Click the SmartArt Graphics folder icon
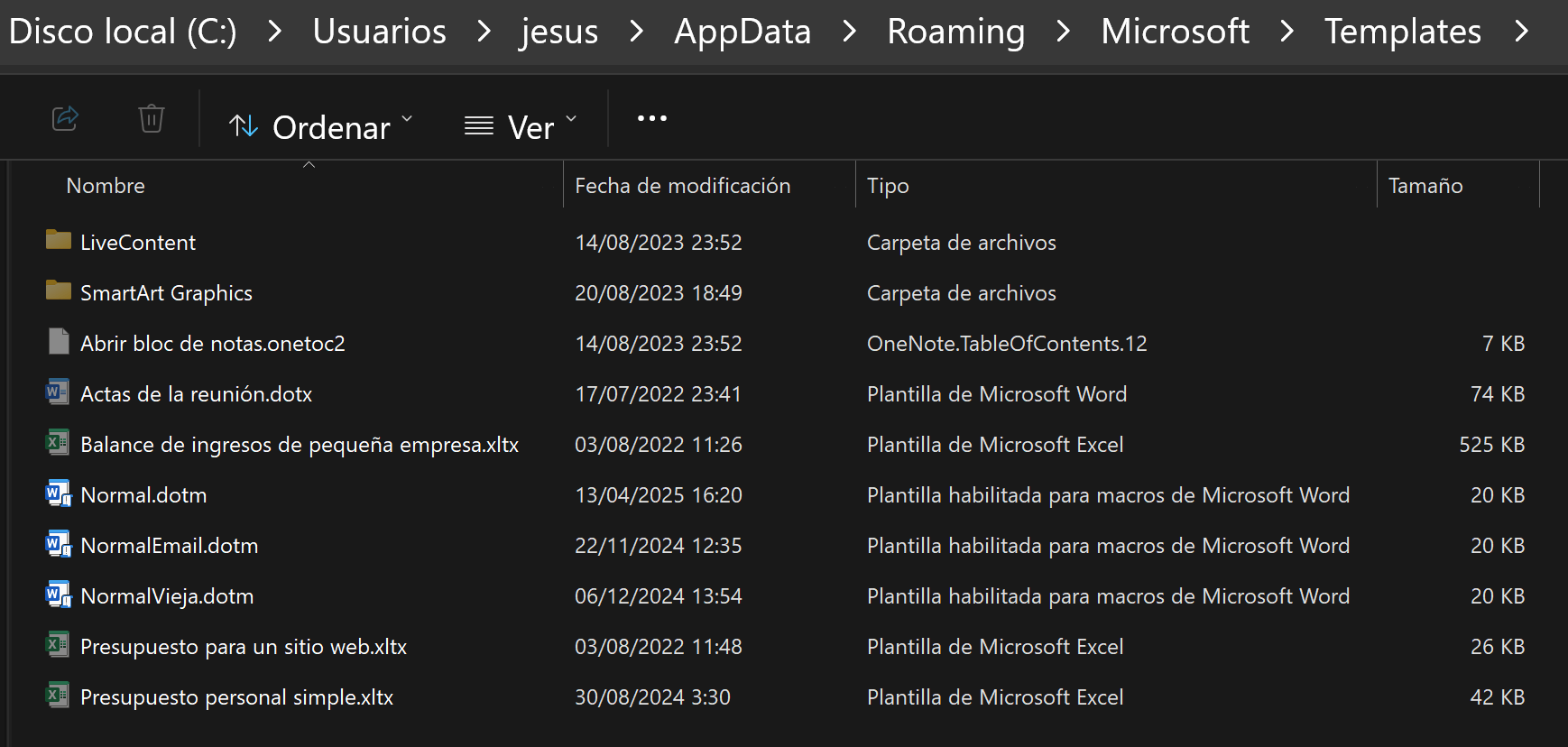 (59, 290)
